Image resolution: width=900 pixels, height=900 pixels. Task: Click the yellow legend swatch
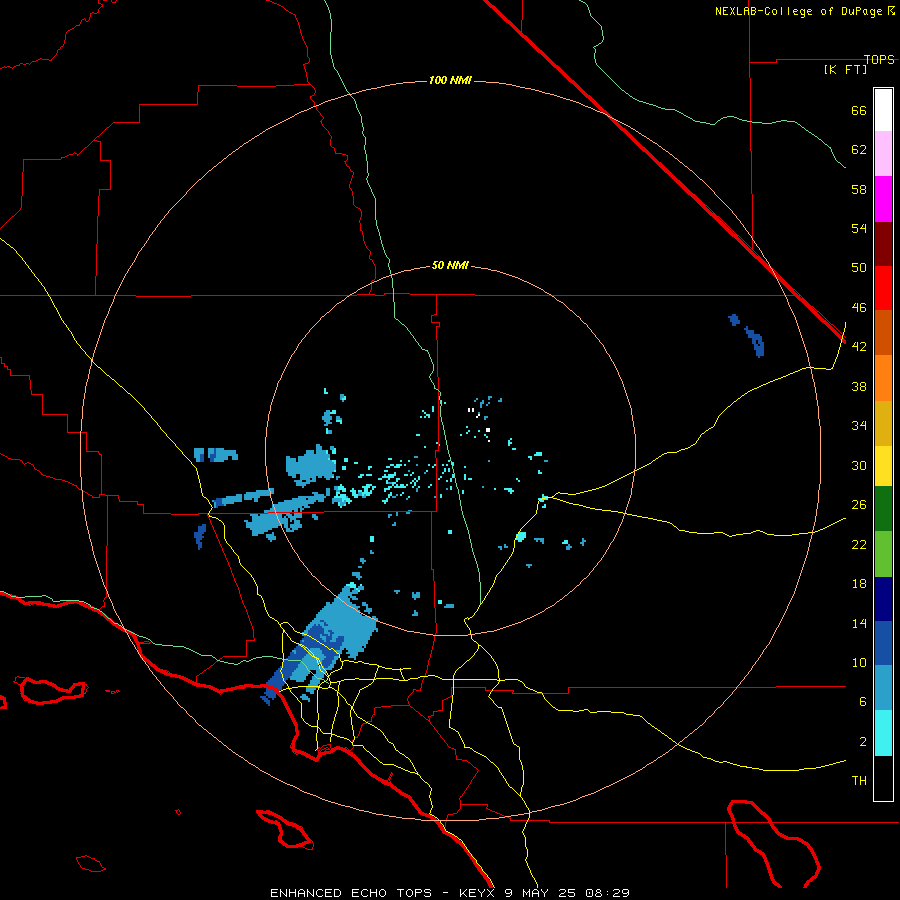(883, 466)
